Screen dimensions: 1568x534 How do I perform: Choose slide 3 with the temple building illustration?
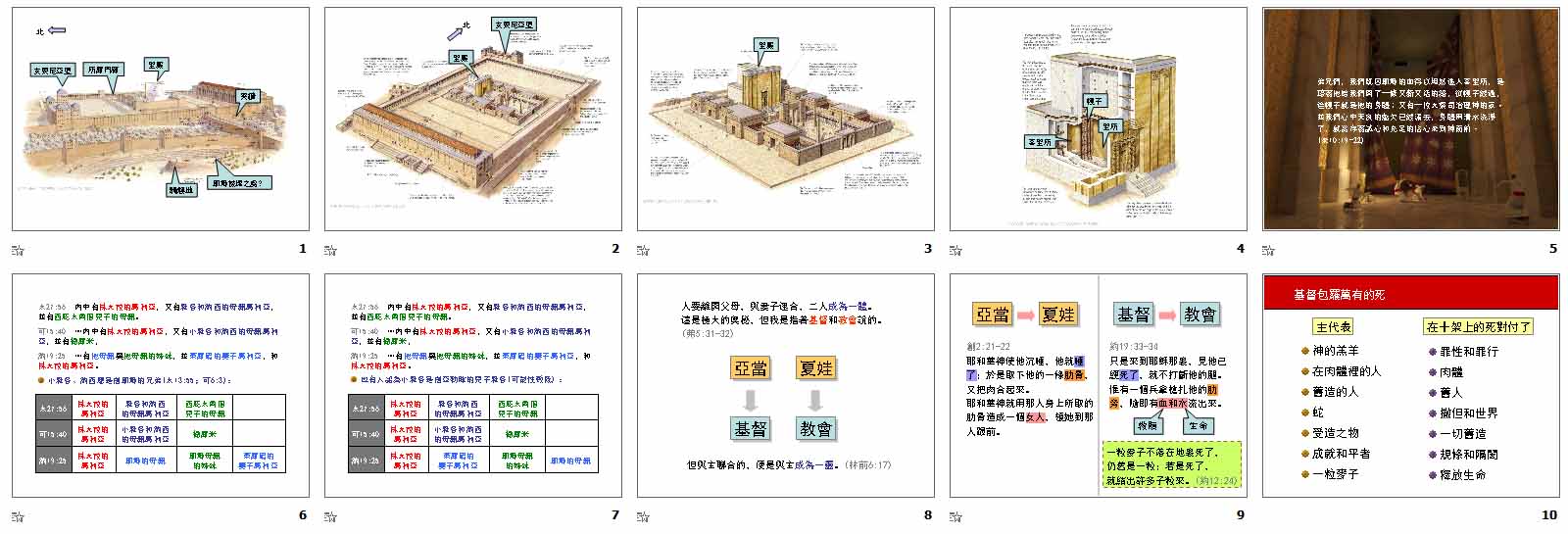pyautogui.click(x=785, y=119)
